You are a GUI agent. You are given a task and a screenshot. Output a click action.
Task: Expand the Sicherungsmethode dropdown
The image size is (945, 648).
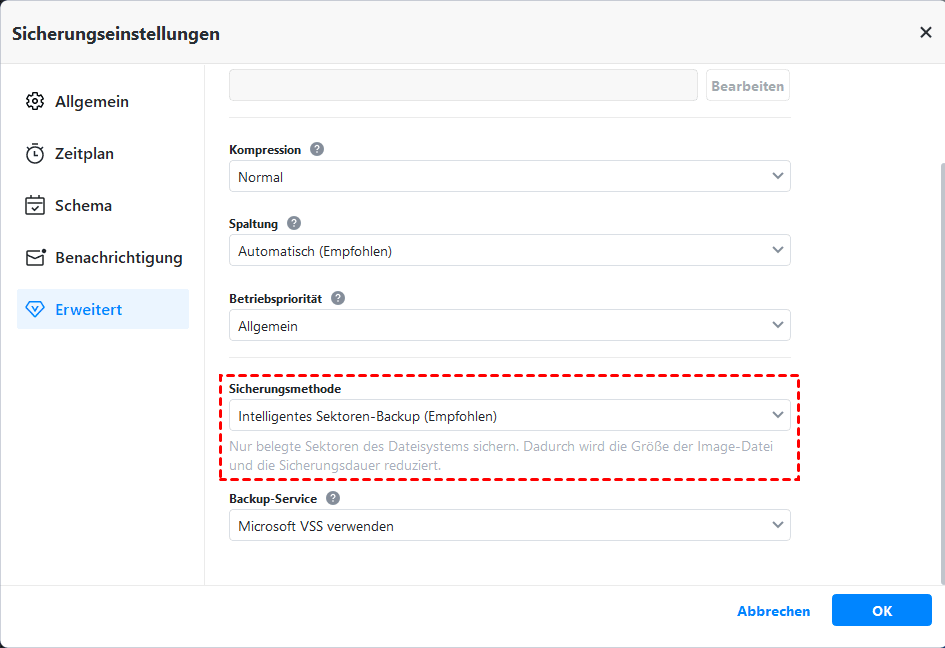[509, 416]
